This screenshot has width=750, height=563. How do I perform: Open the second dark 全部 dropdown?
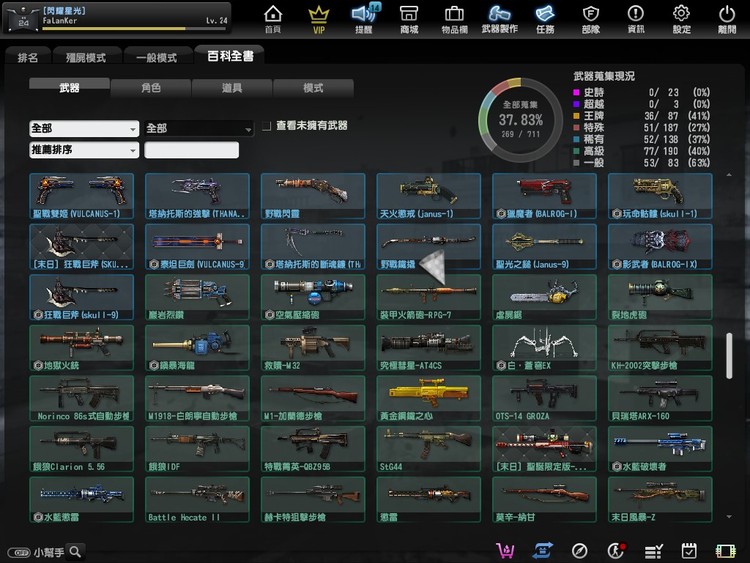coord(199,128)
